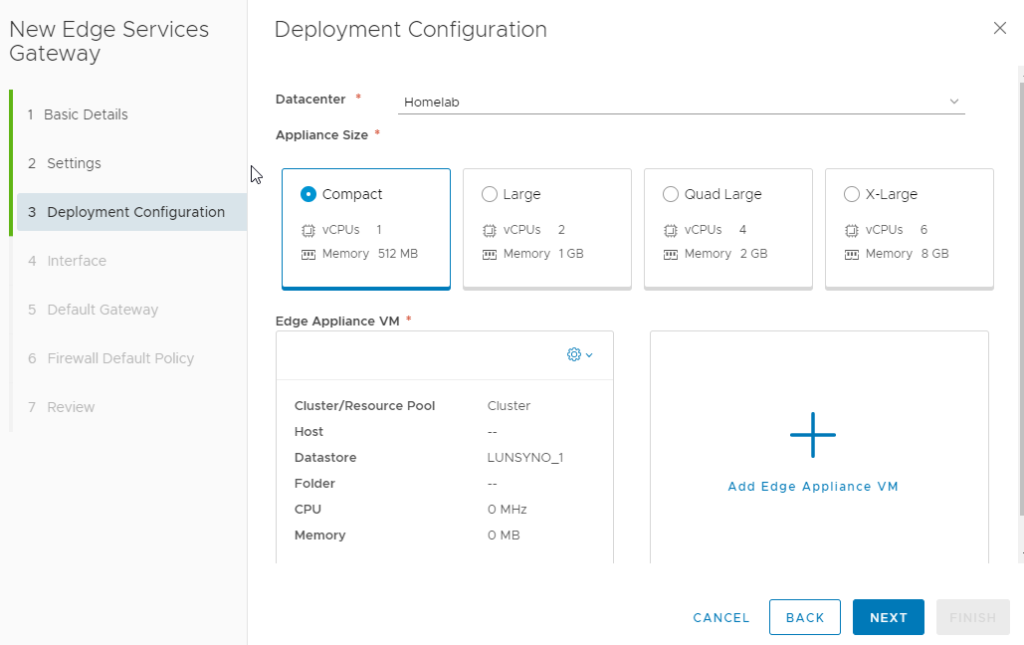Click the BACK button

click(x=805, y=617)
